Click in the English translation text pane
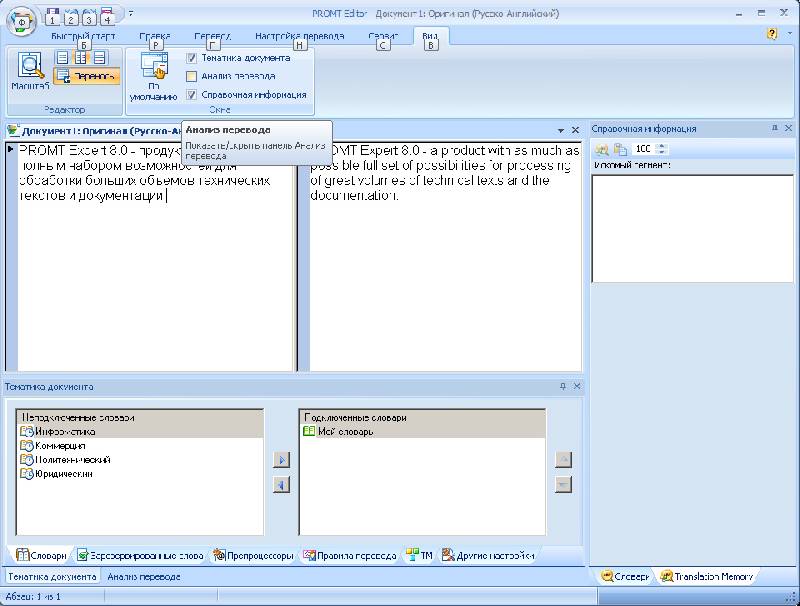 (x=445, y=257)
